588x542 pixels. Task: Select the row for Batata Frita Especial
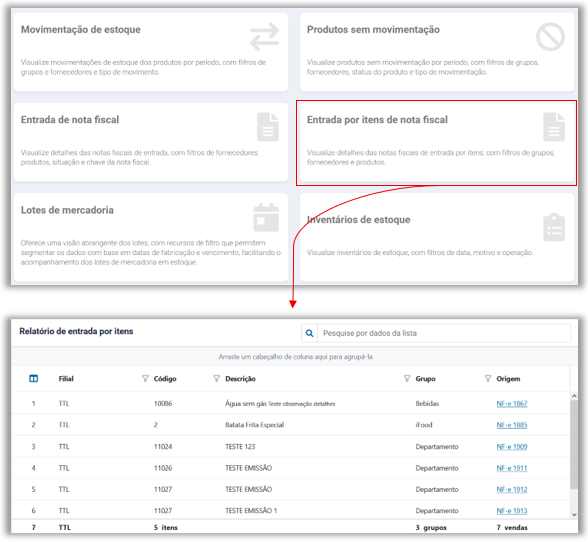[291, 425]
